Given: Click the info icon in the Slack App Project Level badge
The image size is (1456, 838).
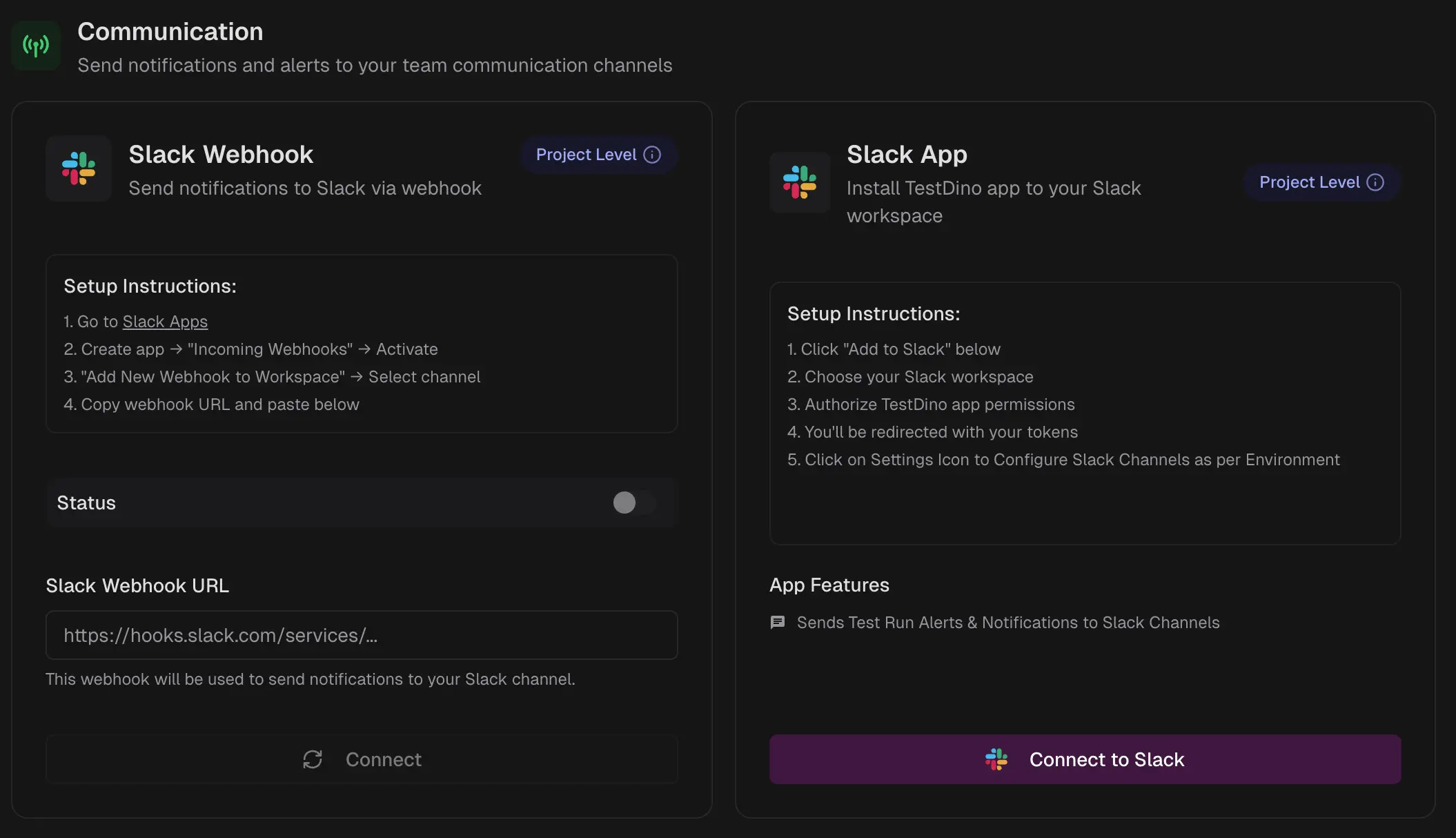Looking at the screenshot, I should click(1375, 182).
